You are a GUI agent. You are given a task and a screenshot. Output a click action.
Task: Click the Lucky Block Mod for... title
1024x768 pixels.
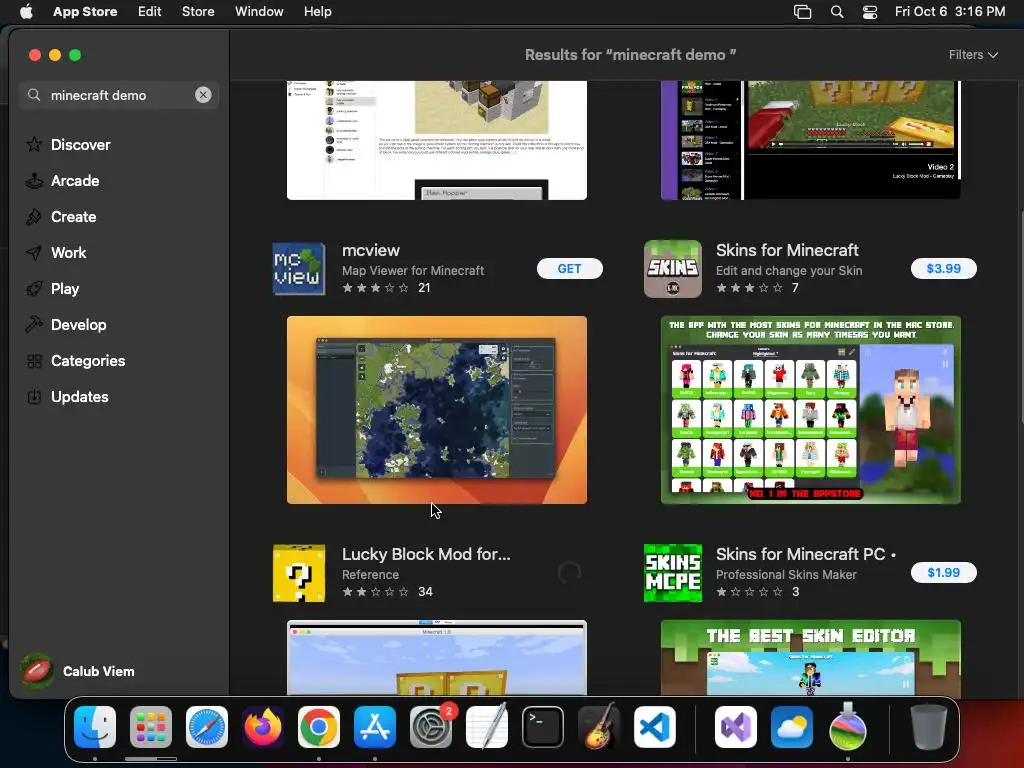426,554
